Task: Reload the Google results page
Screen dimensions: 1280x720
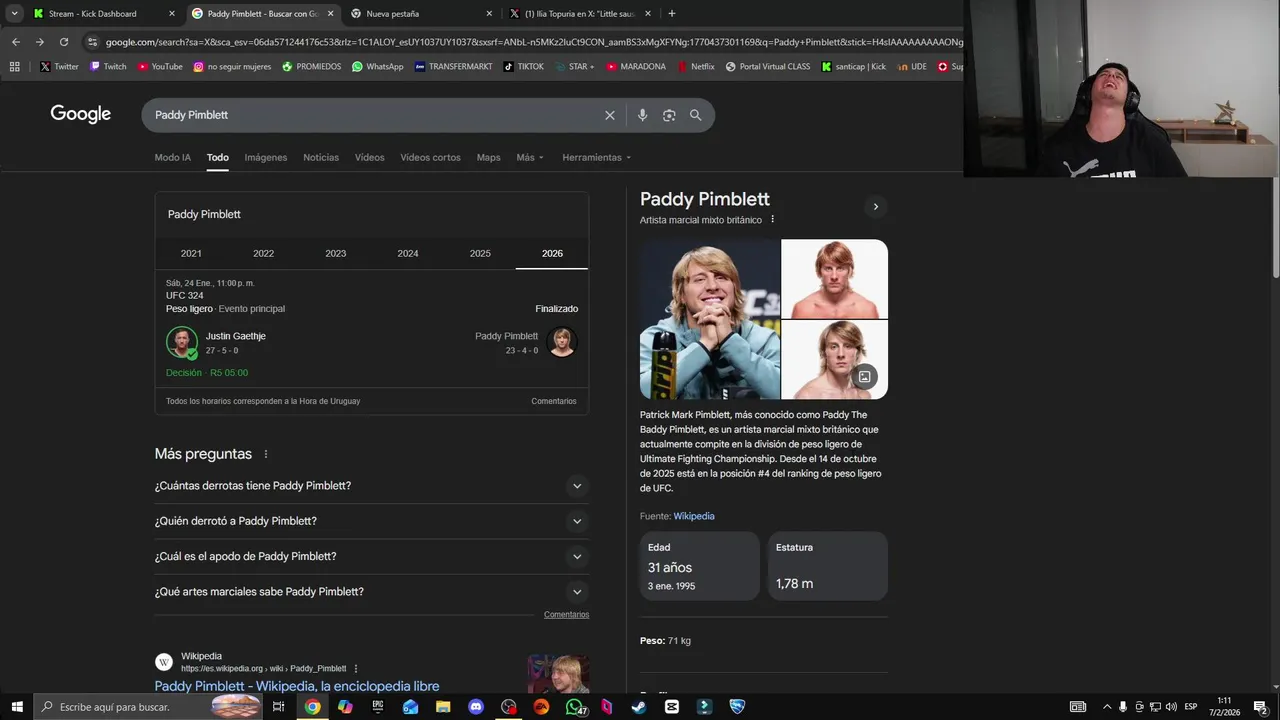Action: pos(64,42)
